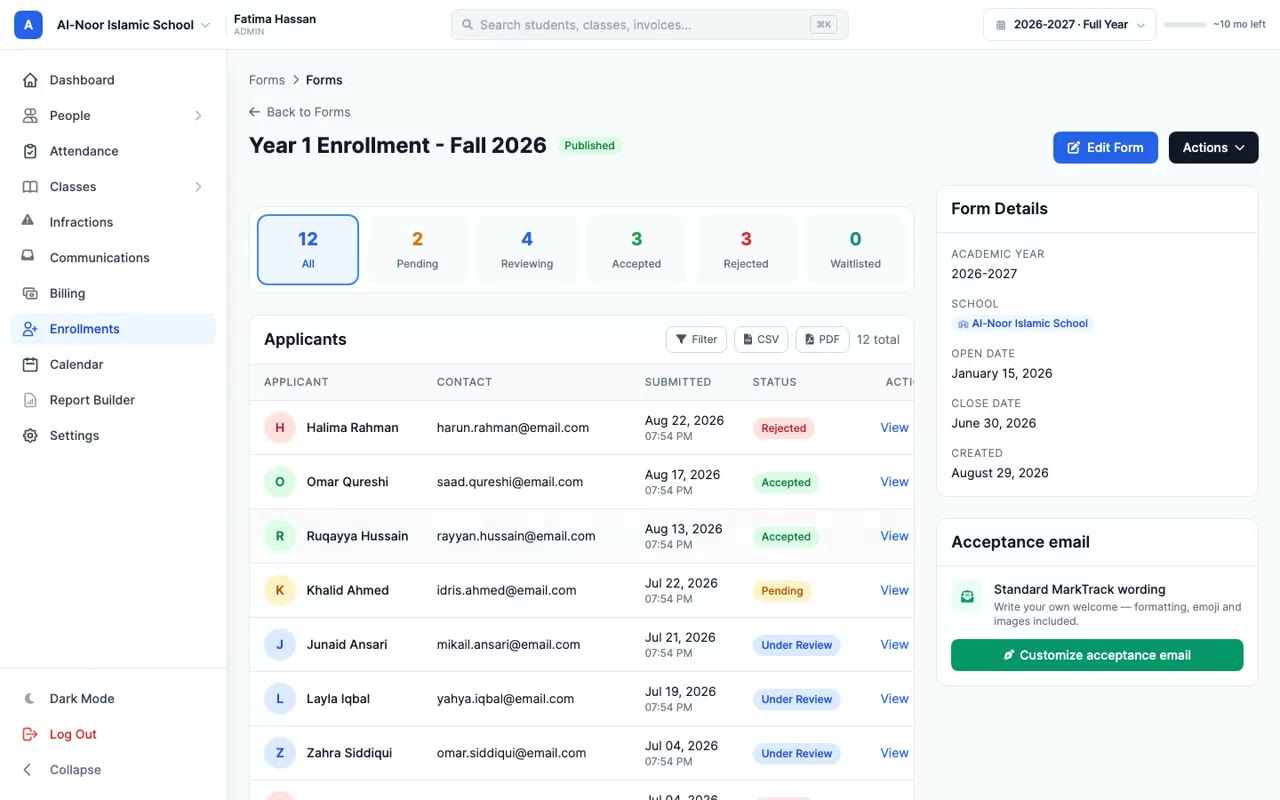The height and width of the screenshot is (800, 1280).
Task: Export applicants with the CSV button
Action: (x=761, y=340)
